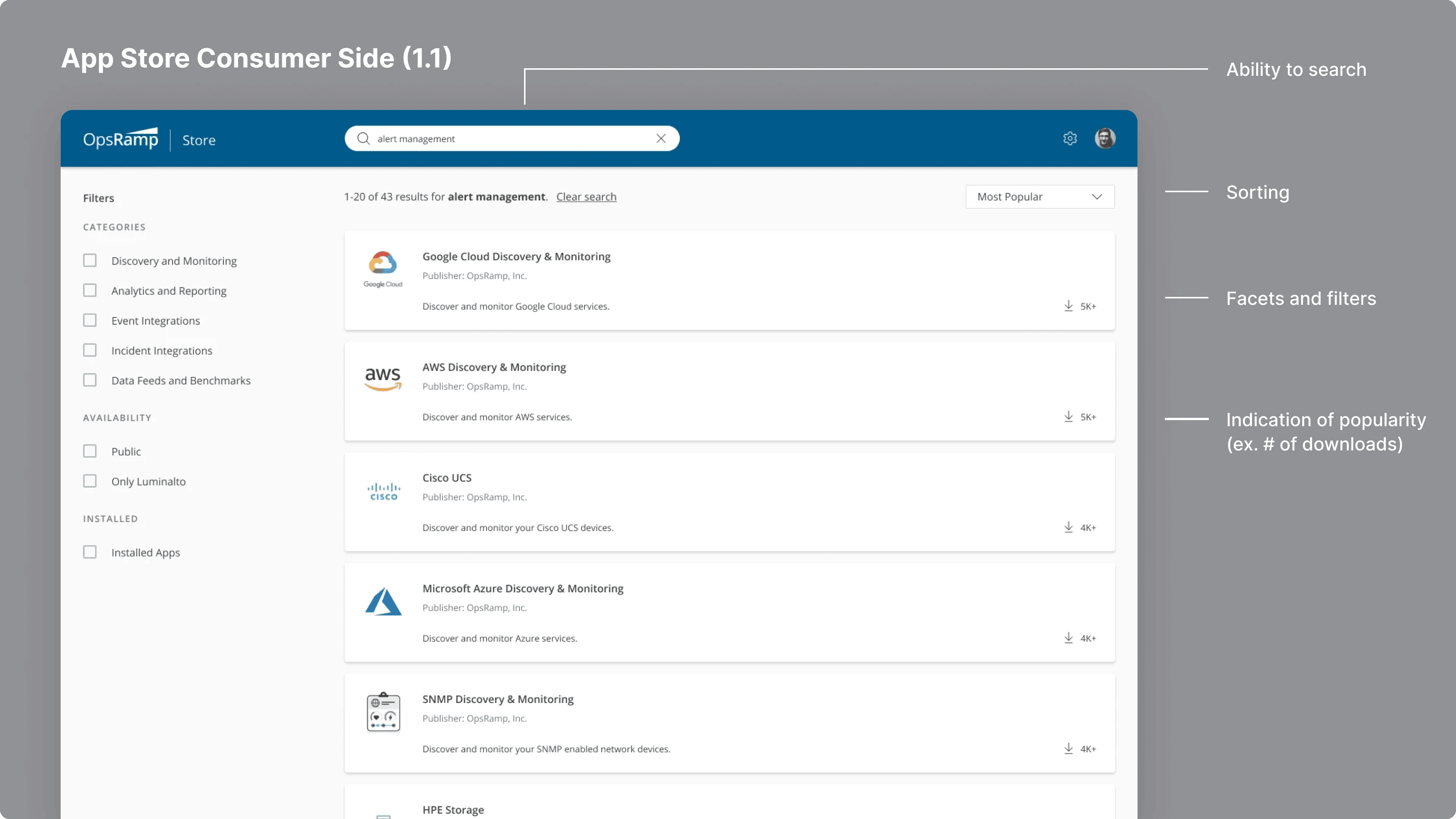Click 'Discover and monitor Azure services.' text
This screenshot has width=1456, height=819.
tap(500, 639)
